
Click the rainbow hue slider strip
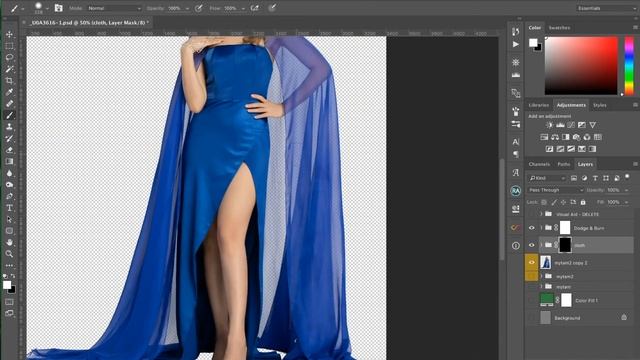629,66
